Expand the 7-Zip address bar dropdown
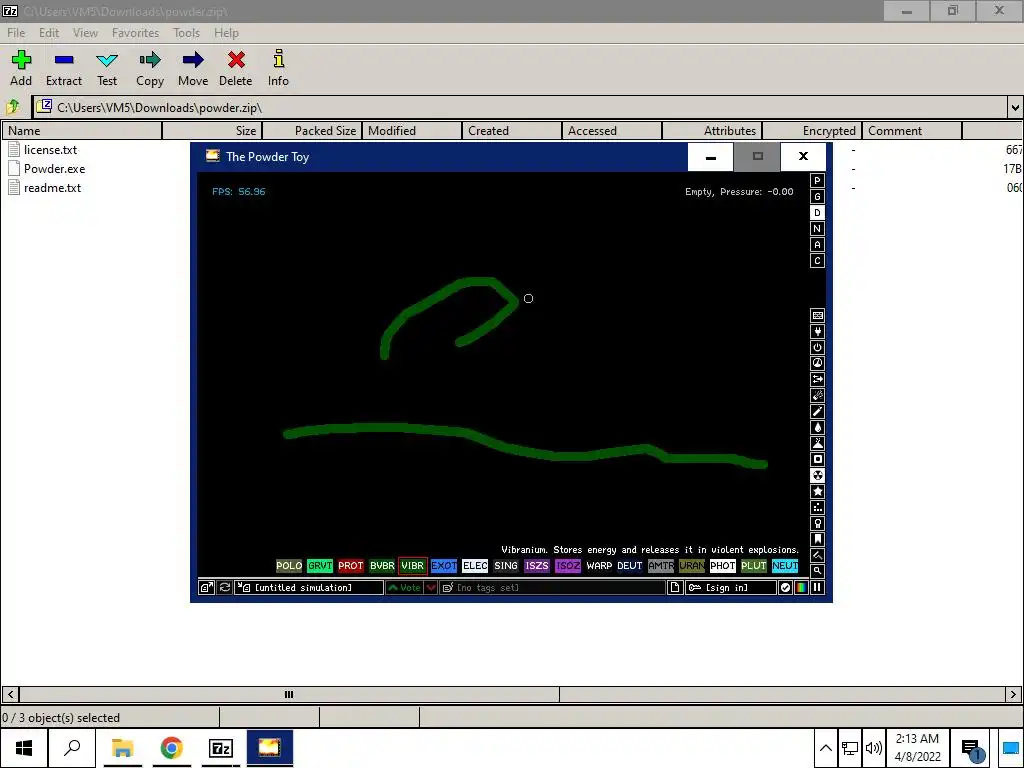 (x=1015, y=108)
